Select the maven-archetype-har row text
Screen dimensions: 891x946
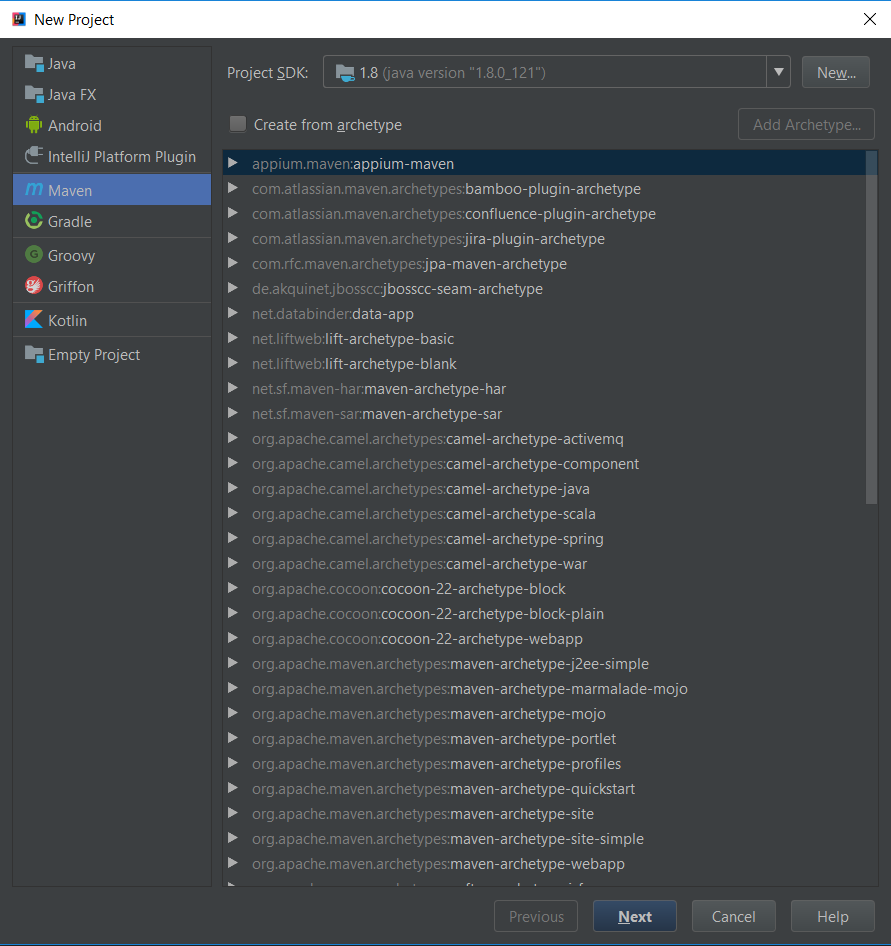379,389
